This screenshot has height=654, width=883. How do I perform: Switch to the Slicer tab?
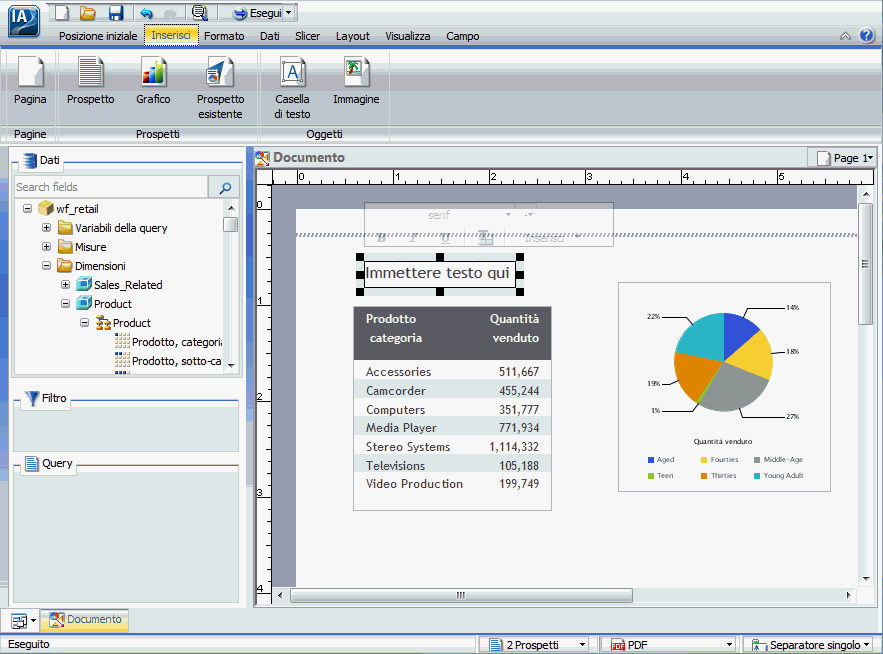[x=307, y=36]
